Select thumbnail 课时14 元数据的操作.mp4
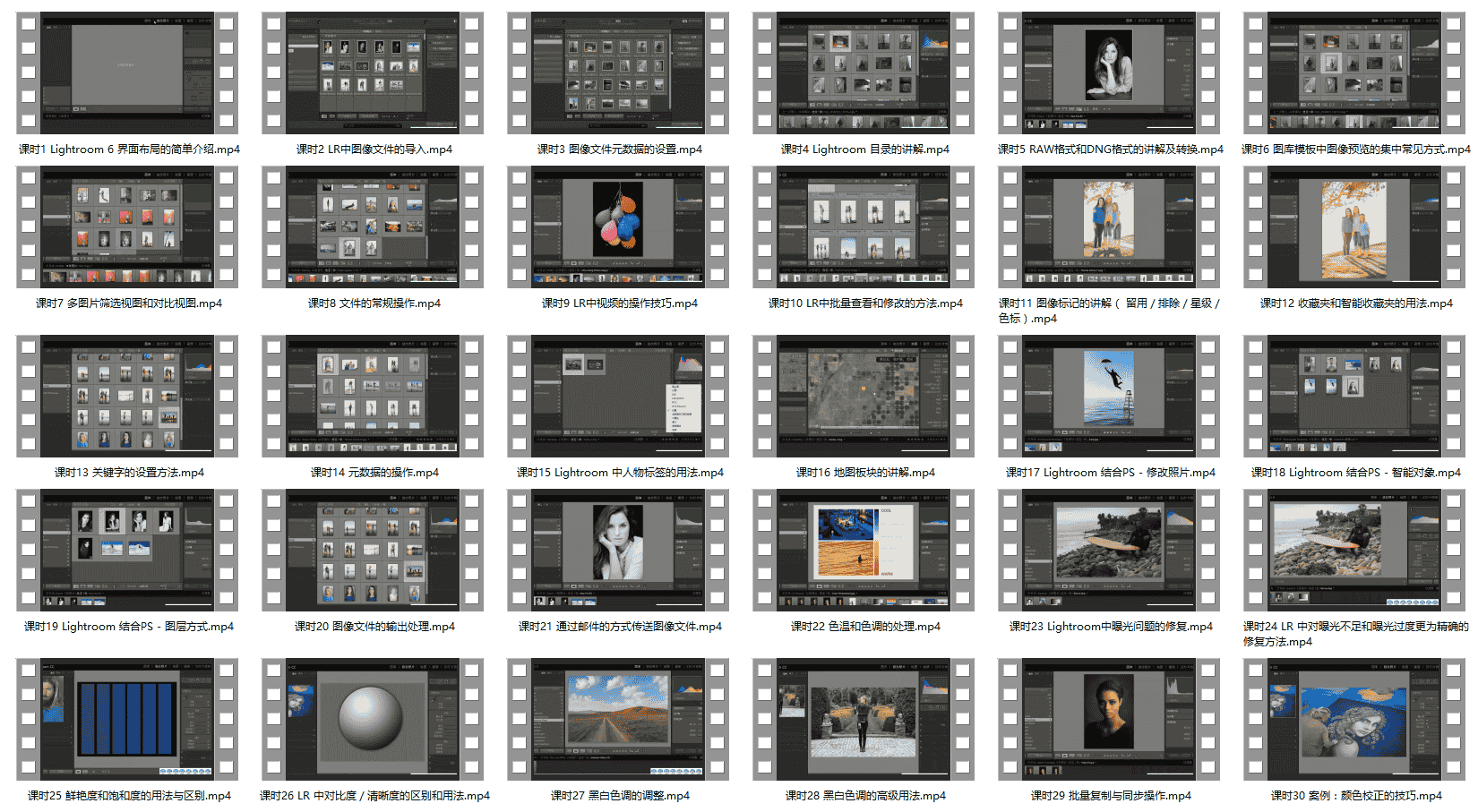Screen dimensions: 1478x812 point(373,396)
